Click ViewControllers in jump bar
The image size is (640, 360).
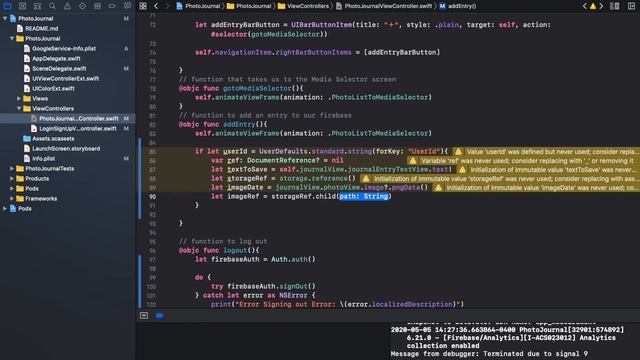303,6
